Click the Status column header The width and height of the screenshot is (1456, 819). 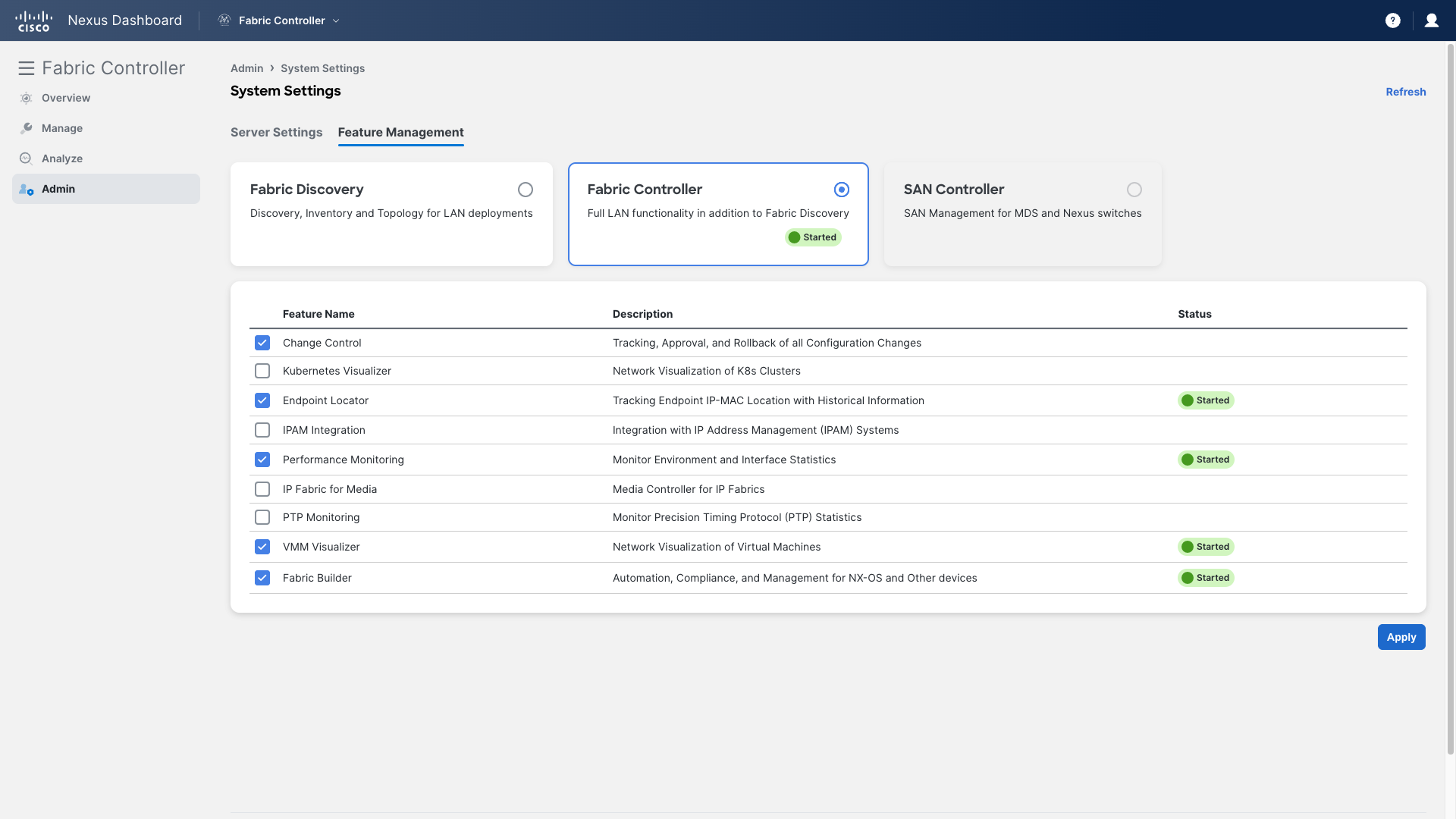click(x=1194, y=314)
